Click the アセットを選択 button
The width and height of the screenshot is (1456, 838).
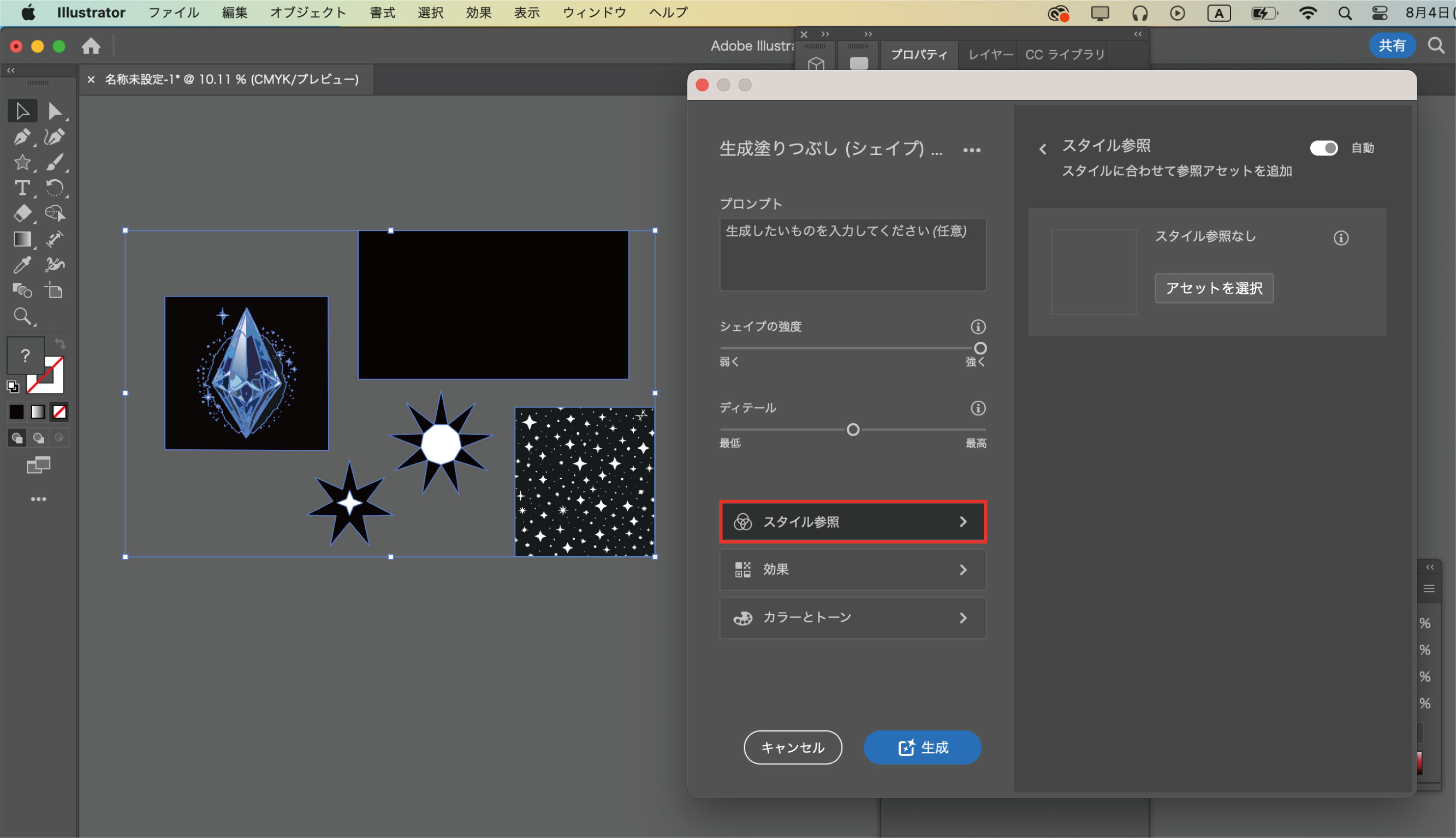(1214, 288)
